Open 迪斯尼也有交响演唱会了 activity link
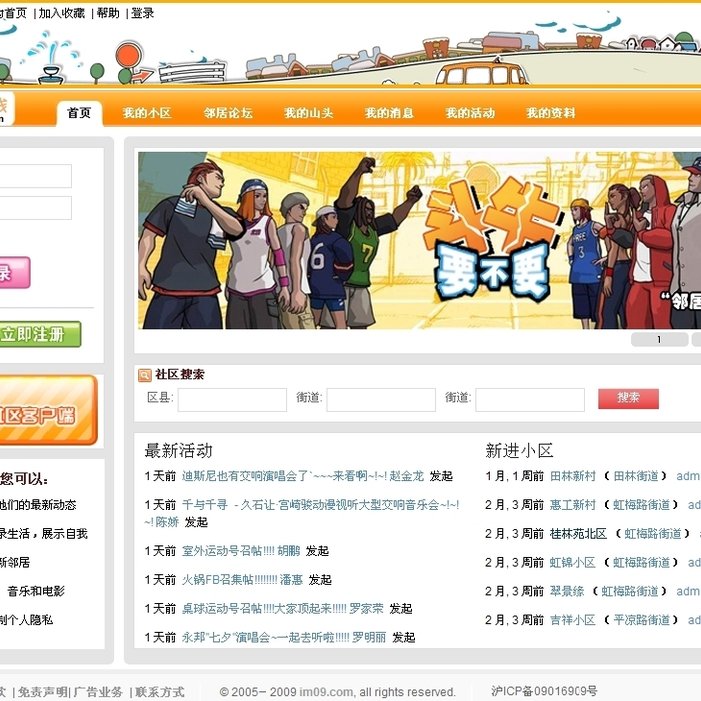 coord(284,476)
